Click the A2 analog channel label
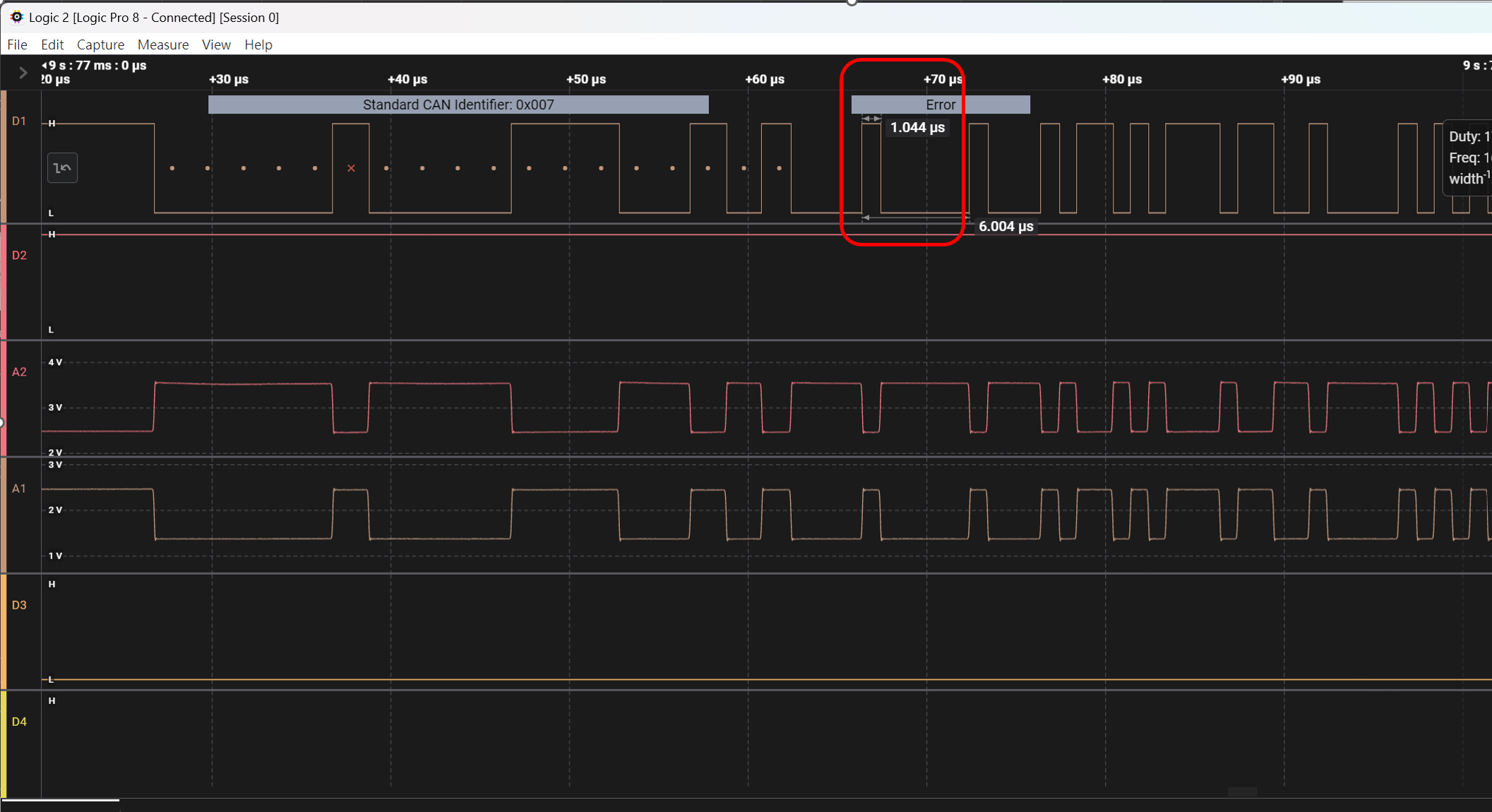This screenshot has width=1492, height=812. coord(19,372)
